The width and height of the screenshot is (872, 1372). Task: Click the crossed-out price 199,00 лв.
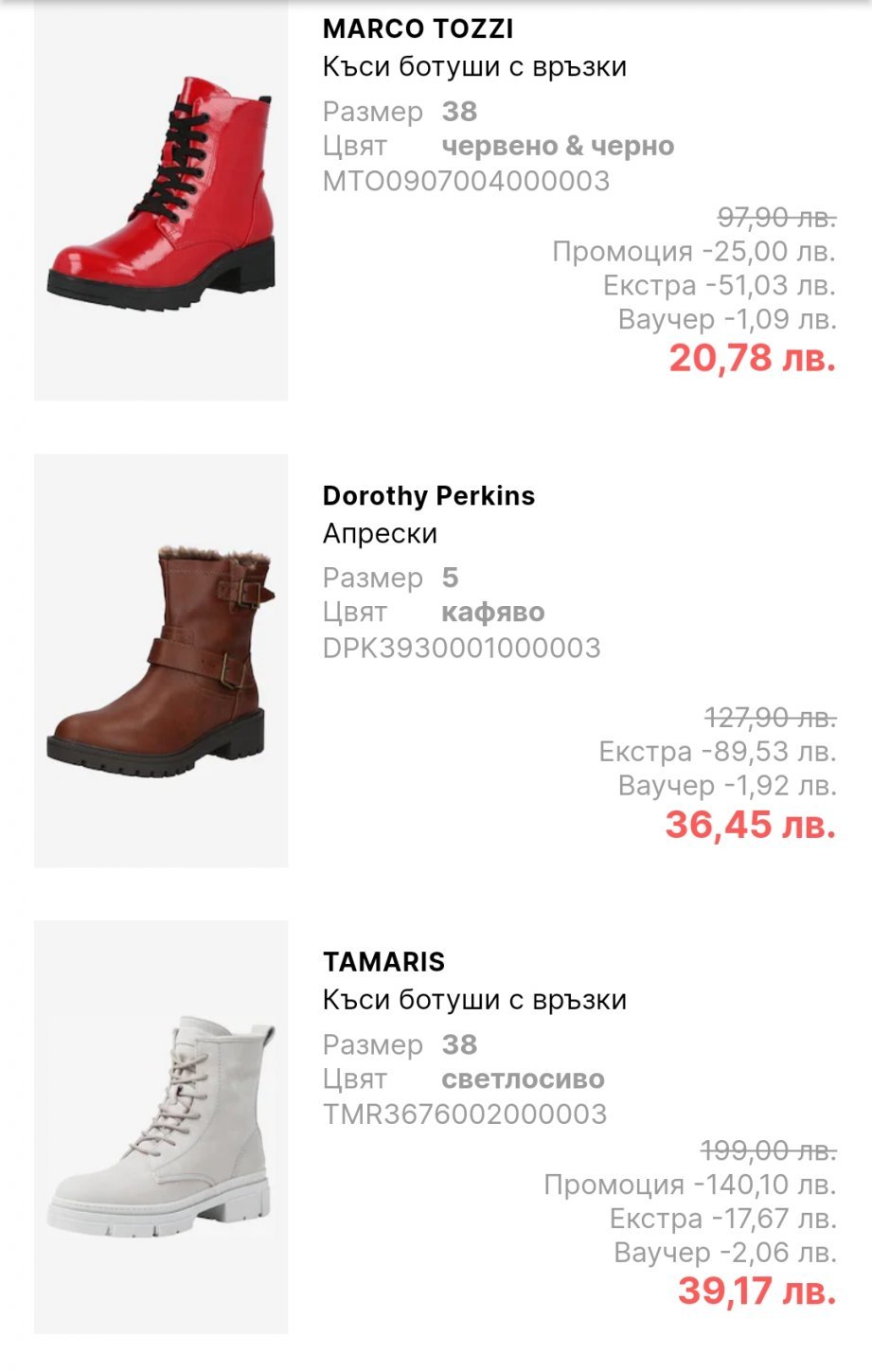(768, 1151)
